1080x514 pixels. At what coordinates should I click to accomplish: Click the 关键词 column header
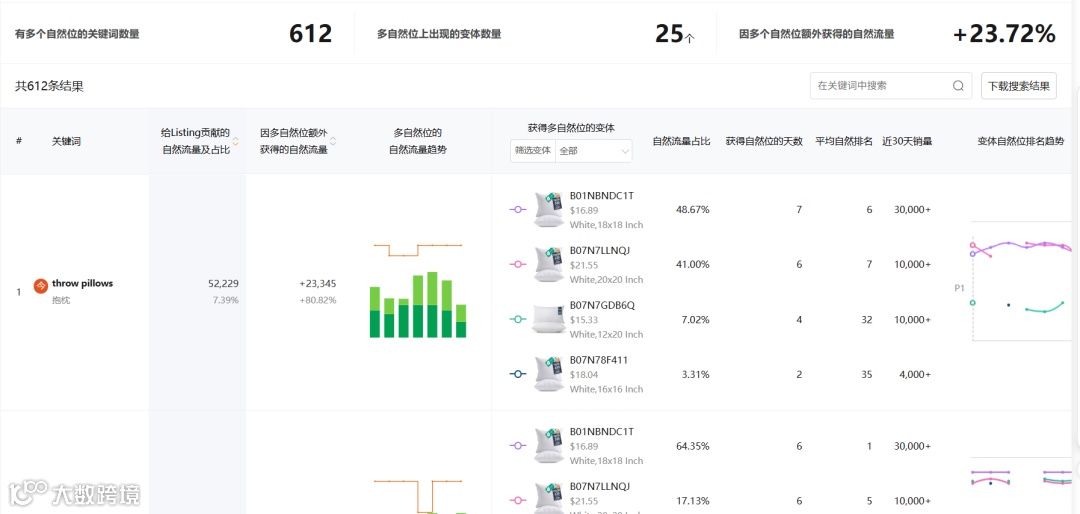(66, 141)
